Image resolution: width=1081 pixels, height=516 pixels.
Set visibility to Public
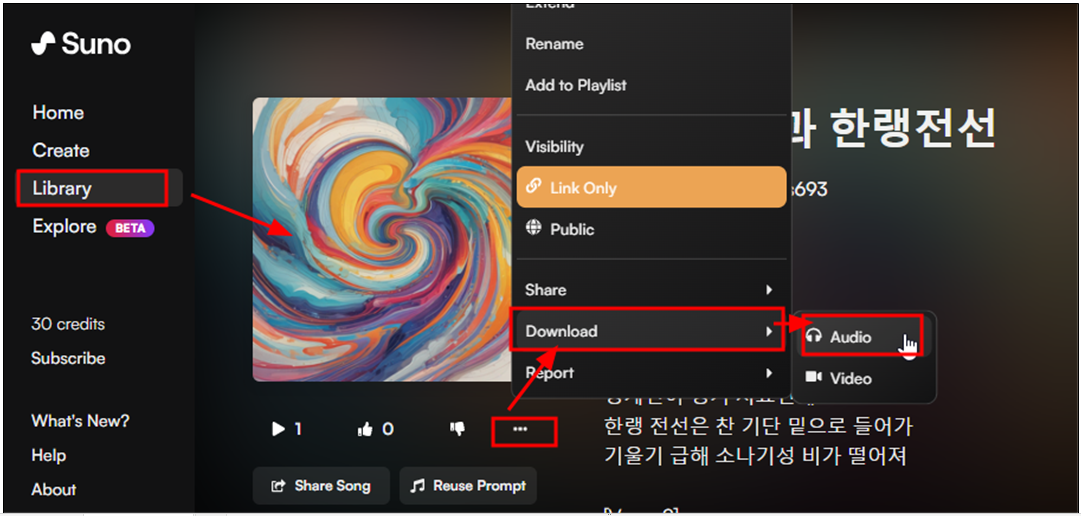click(x=651, y=229)
